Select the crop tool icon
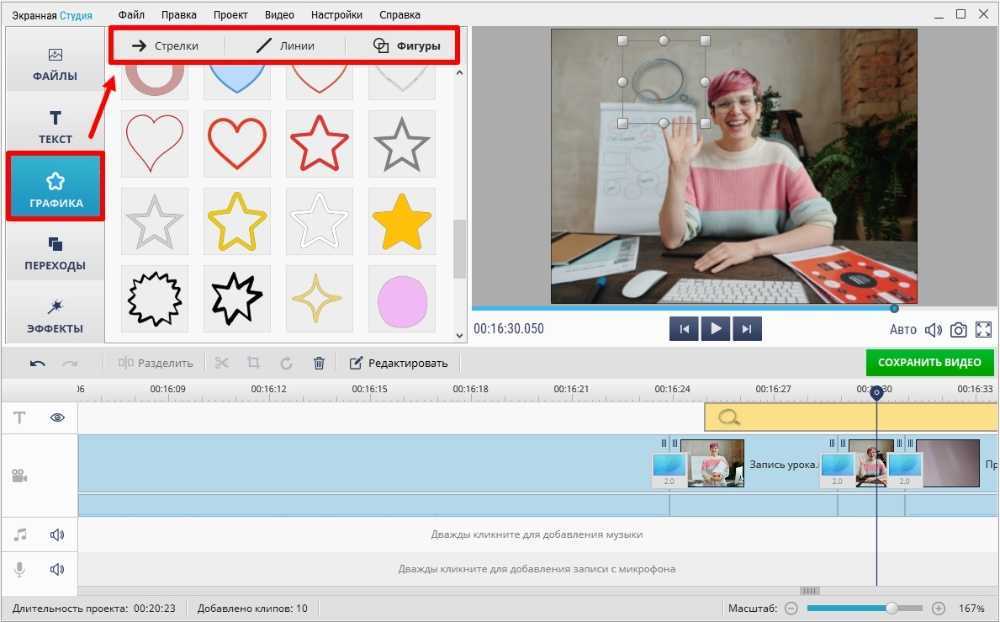 pos(254,363)
